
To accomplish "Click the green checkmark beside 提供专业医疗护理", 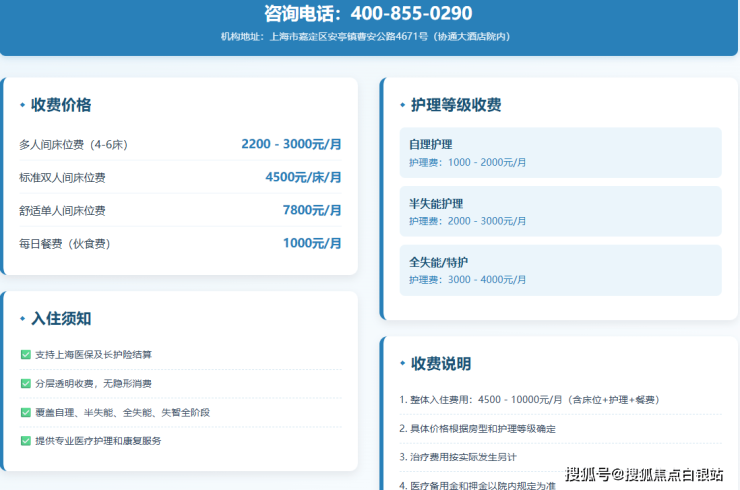I will pyautogui.click(x=26, y=441).
